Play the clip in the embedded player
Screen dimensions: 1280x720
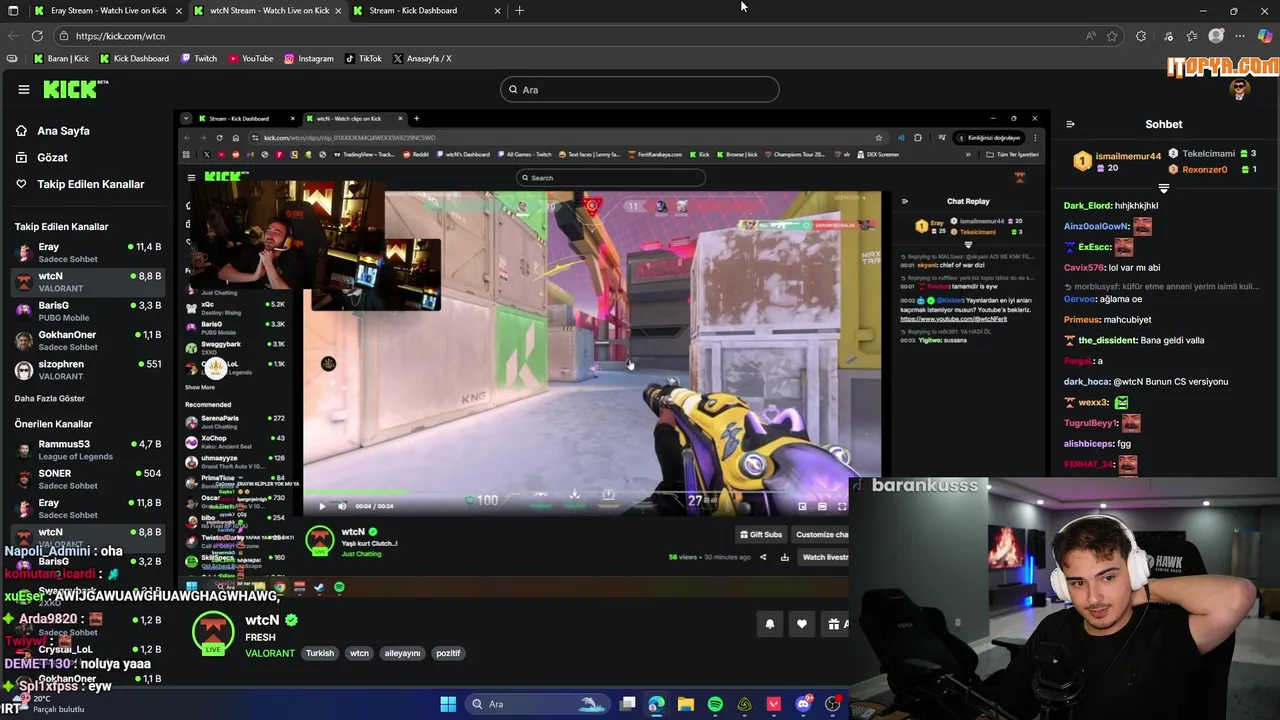(322, 506)
